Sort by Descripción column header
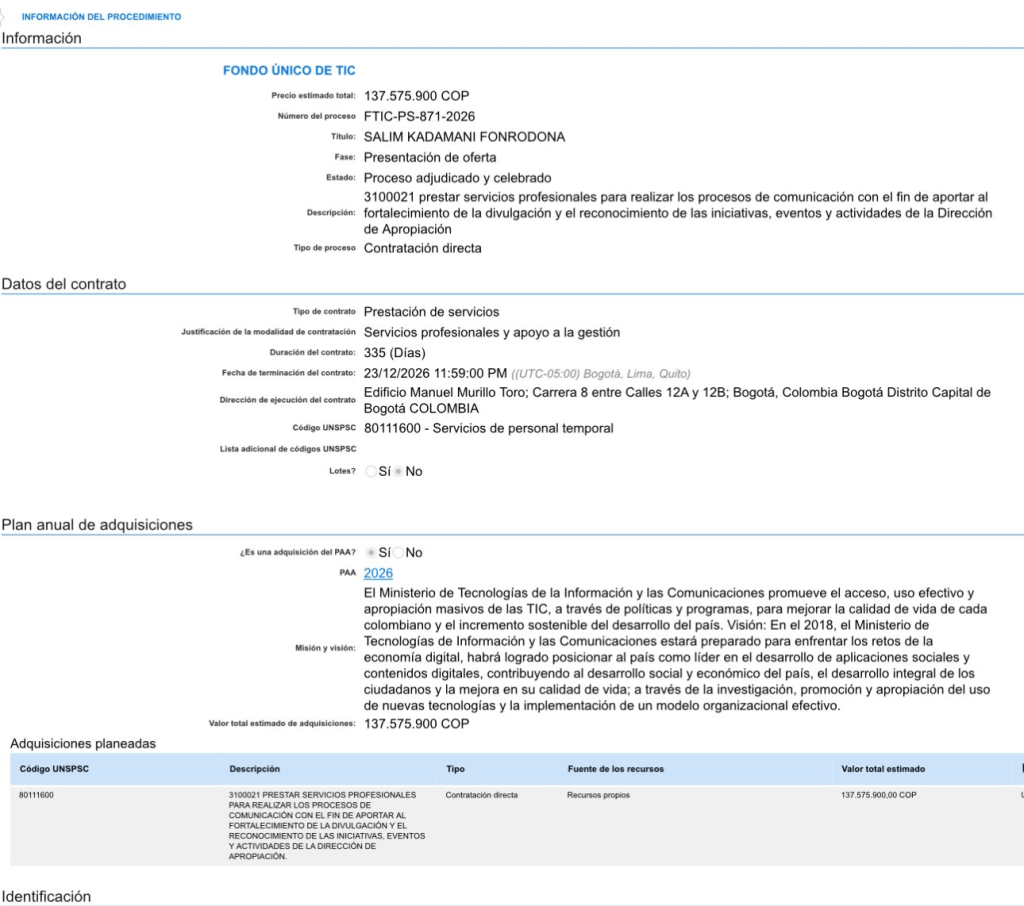Image resolution: width=1024 pixels, height=906 pixels. (x=254, y=769)
